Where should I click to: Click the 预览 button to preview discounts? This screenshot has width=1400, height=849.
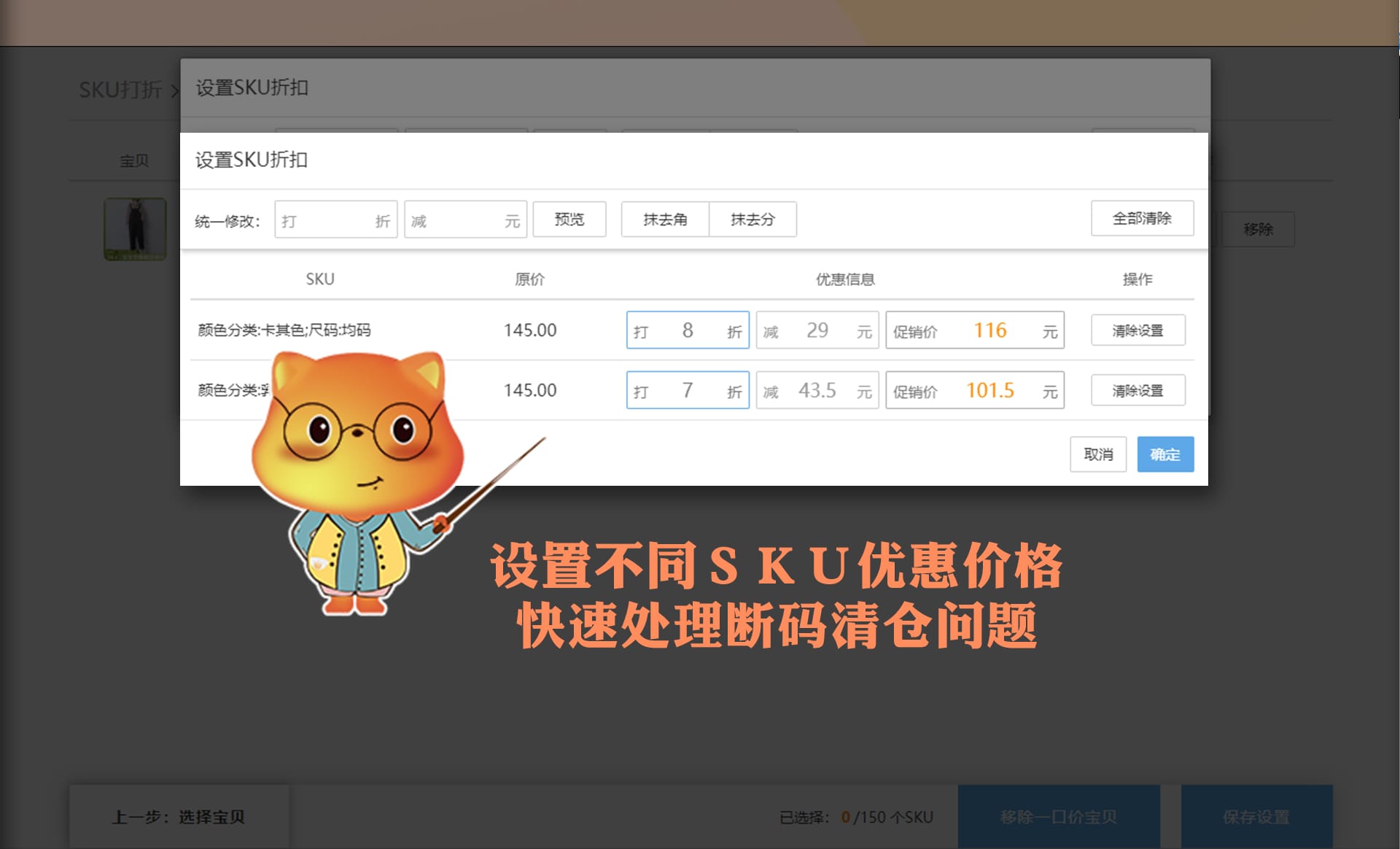coord(569,219)
